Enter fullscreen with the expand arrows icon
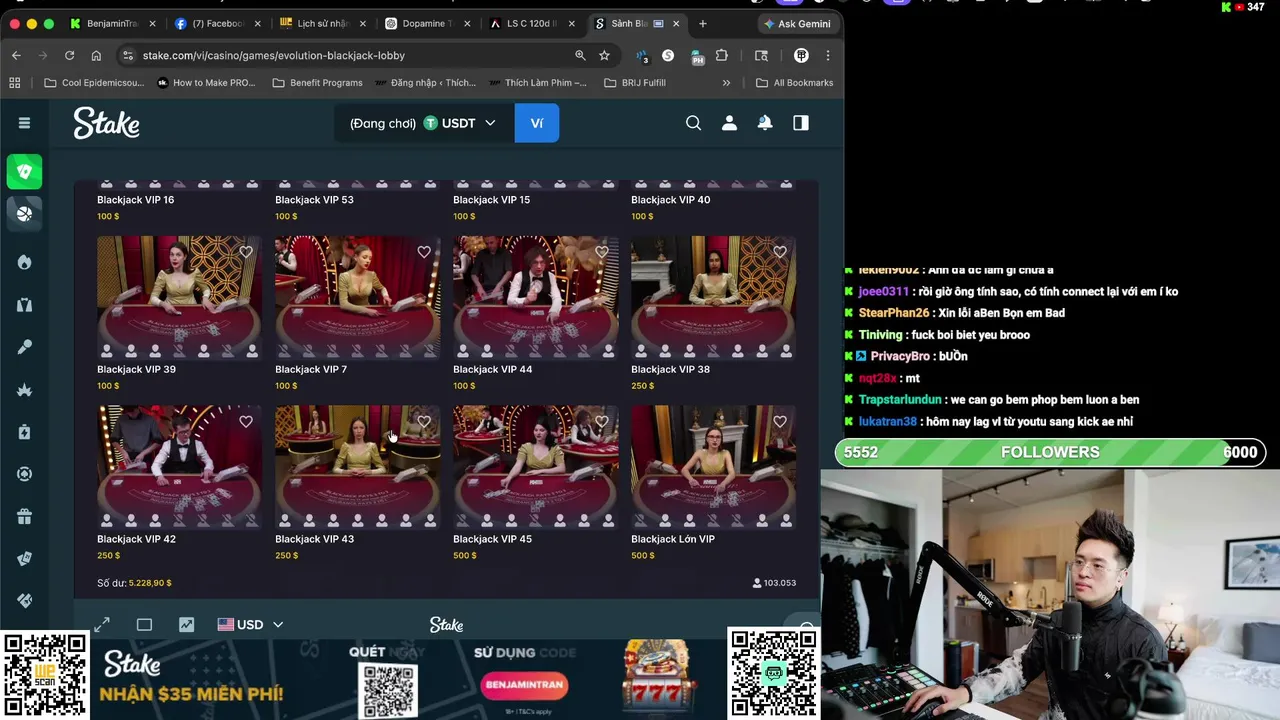 point(102,625)
